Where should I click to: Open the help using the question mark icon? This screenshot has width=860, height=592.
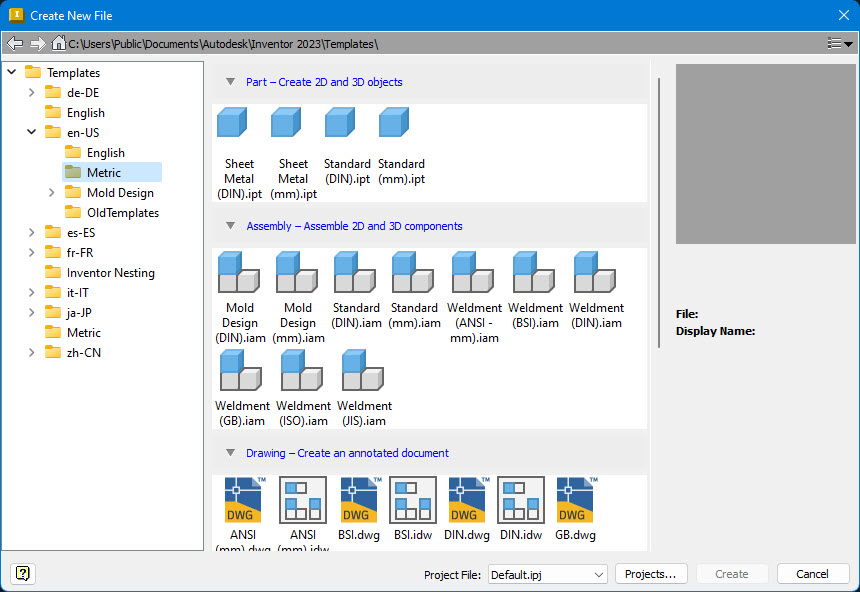[x=21, y=573]
